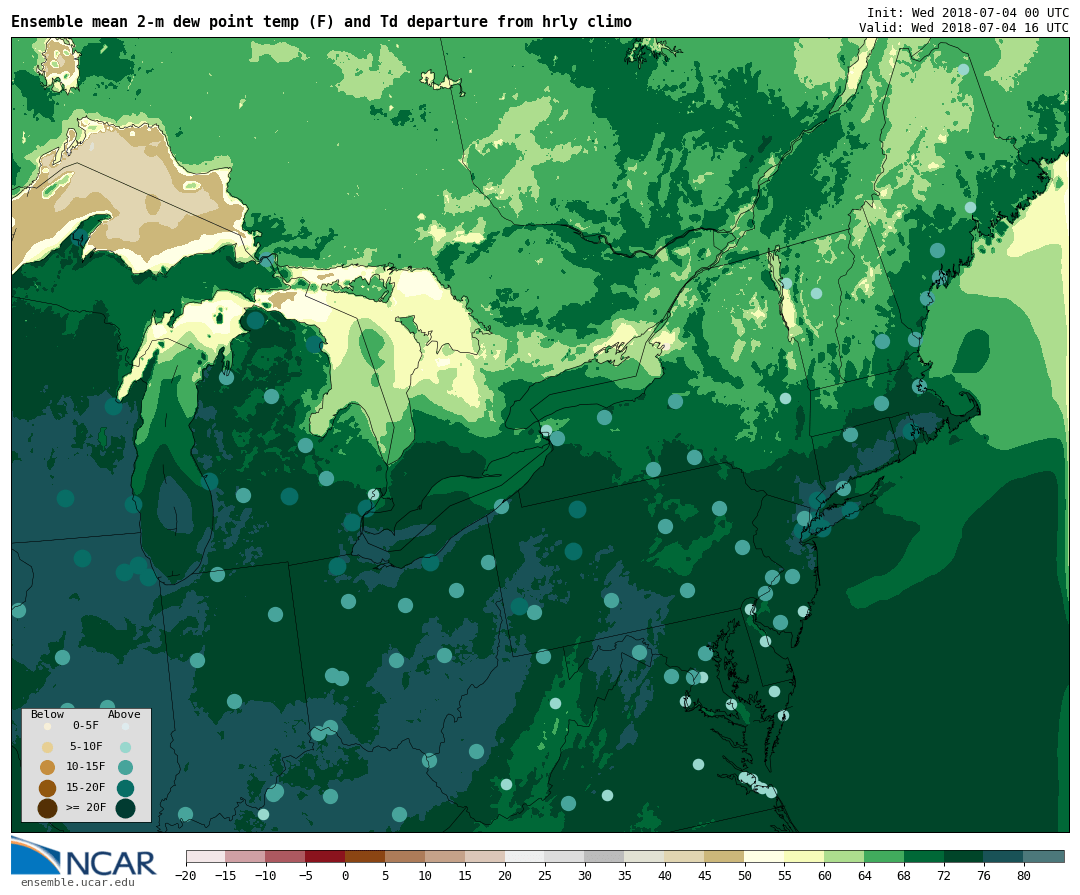
Task: Click colorbar segment between 20 and 25
Action: pyautogui.click(x=525, y=857)
